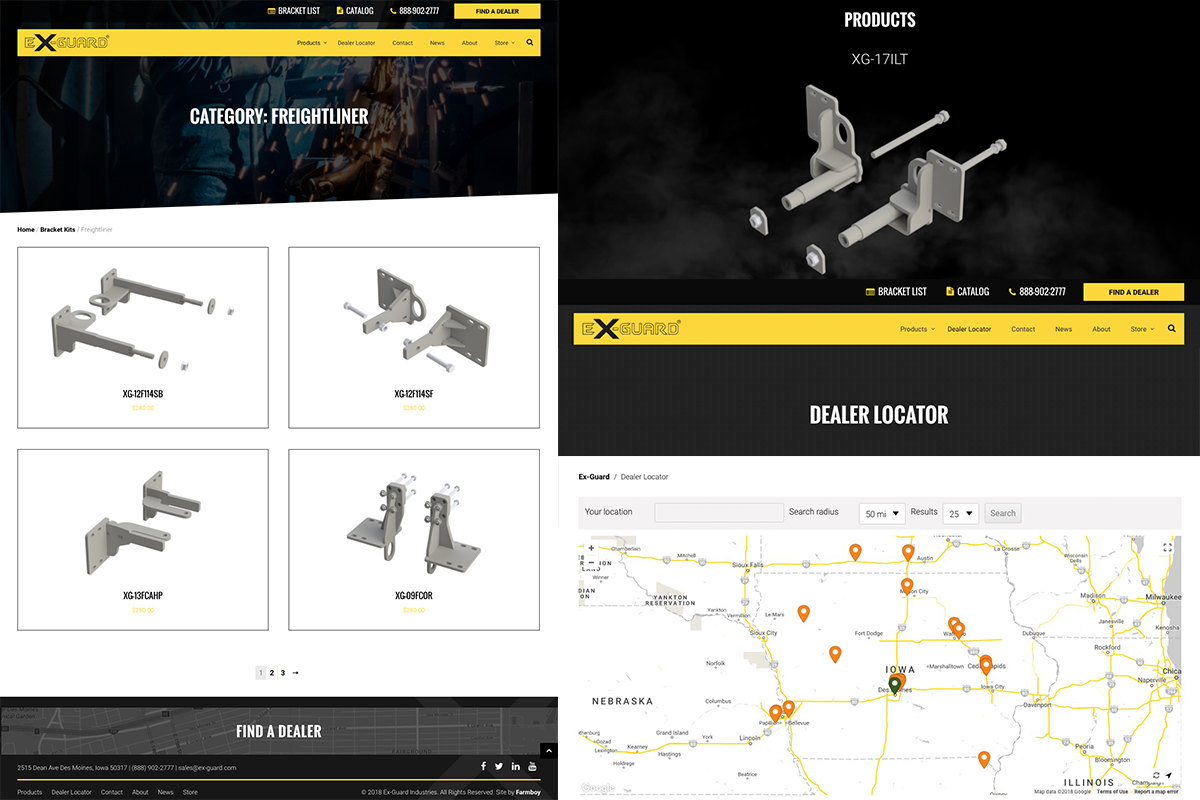The width and height of the screenshot is (1200, 800).
Task: Open the XG-09FCOR product card
Action: (x=414, y=540)
